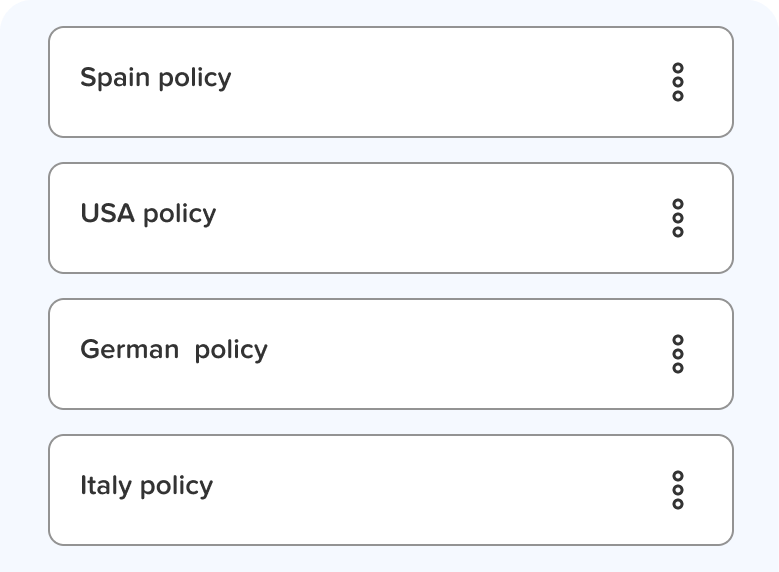Select the German policy card
The height and width of the screenshot is (572, 779).
point(390,354)
